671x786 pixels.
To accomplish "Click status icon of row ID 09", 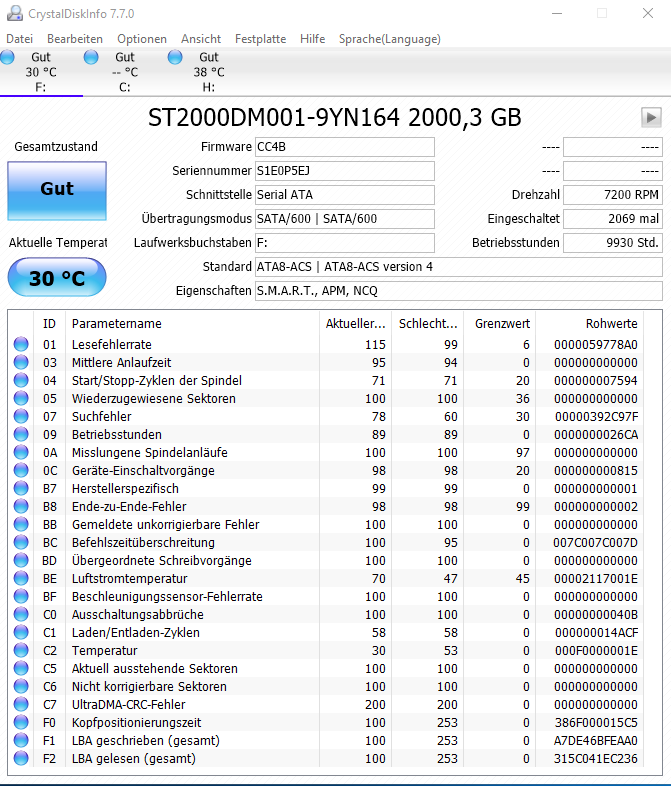I will pos(21,435).
